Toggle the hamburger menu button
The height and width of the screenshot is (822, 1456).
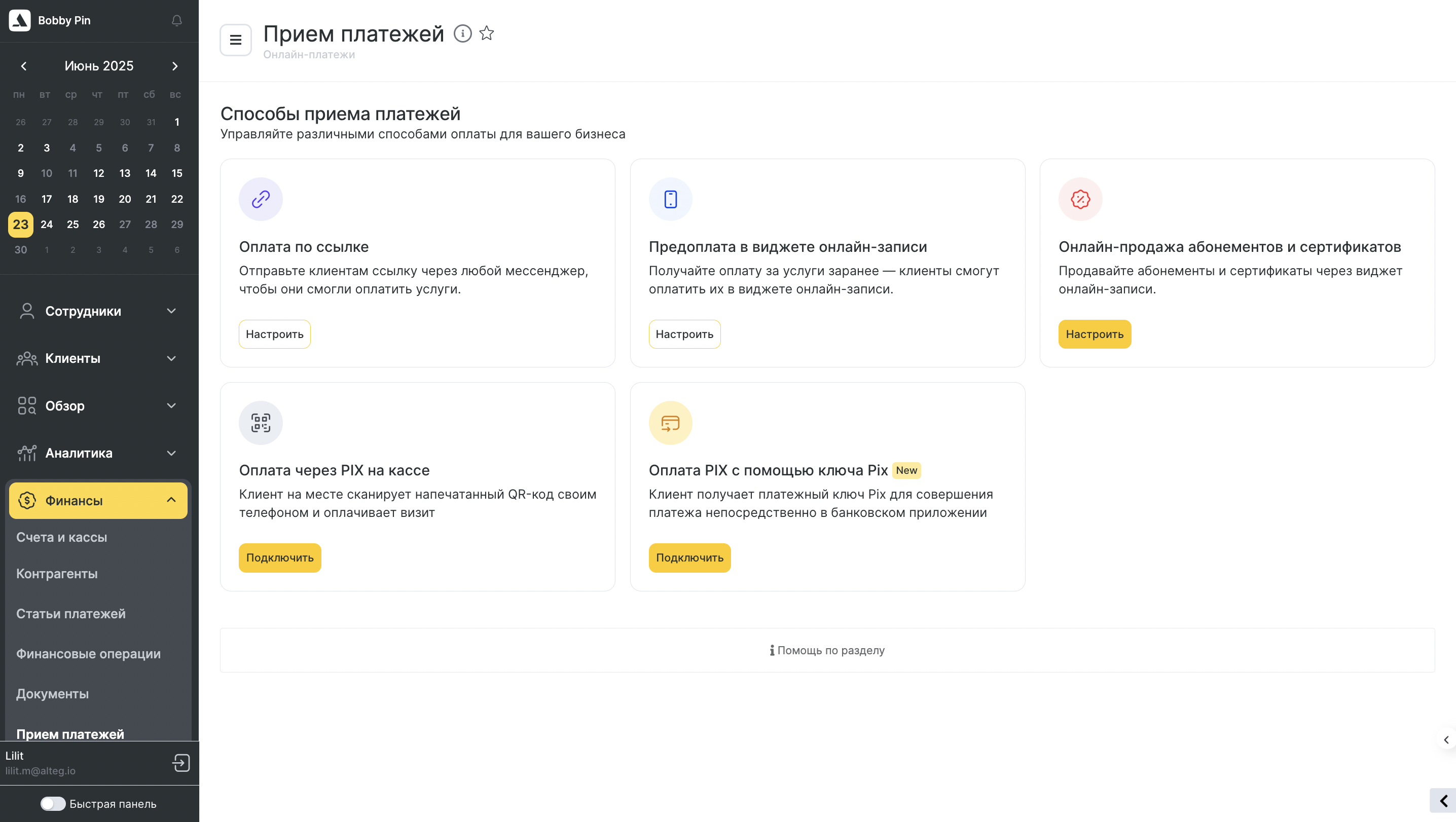click(236, 40)
